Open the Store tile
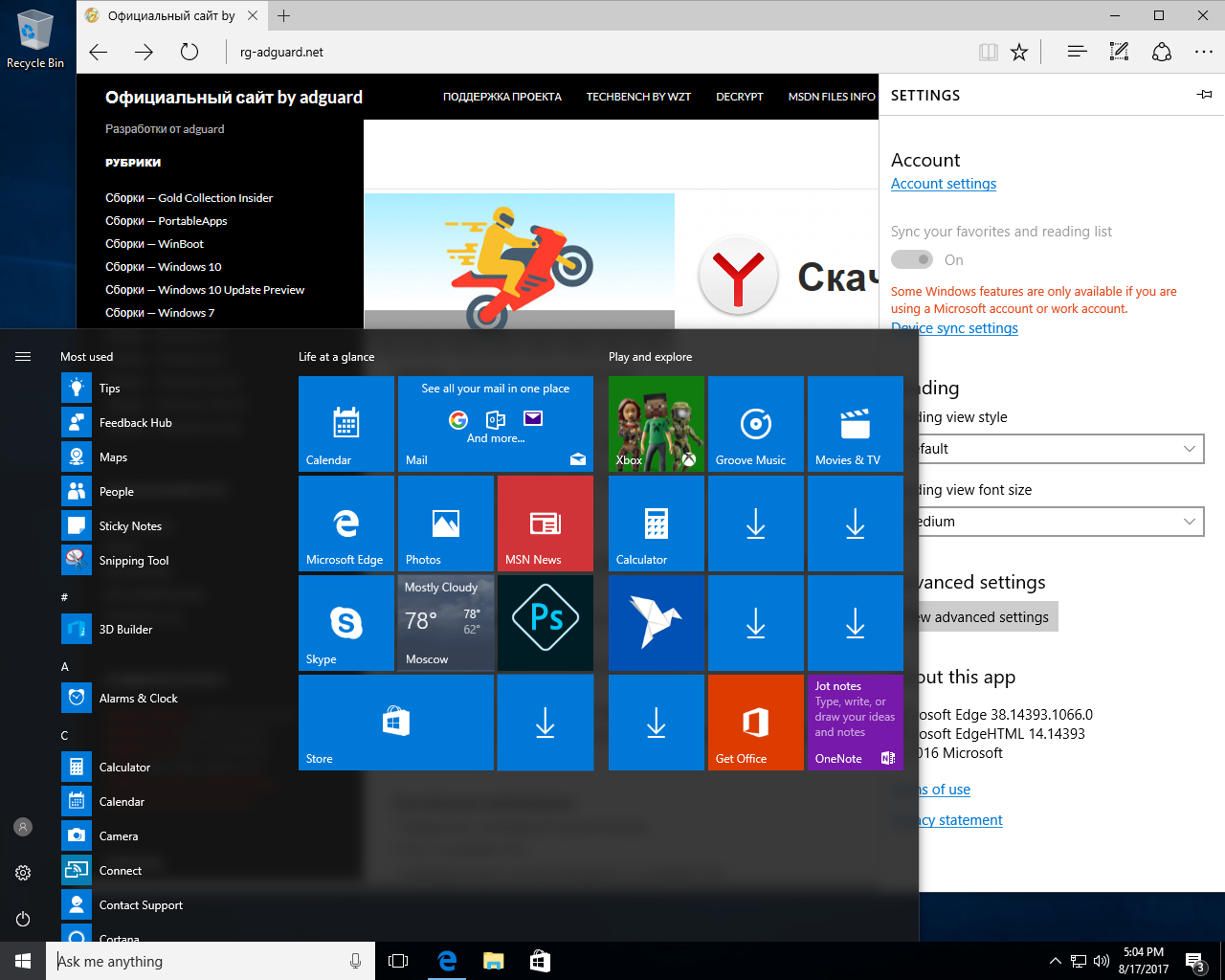Image resolution: width=1225 pixels, height=980 pixels. (396, 723)
